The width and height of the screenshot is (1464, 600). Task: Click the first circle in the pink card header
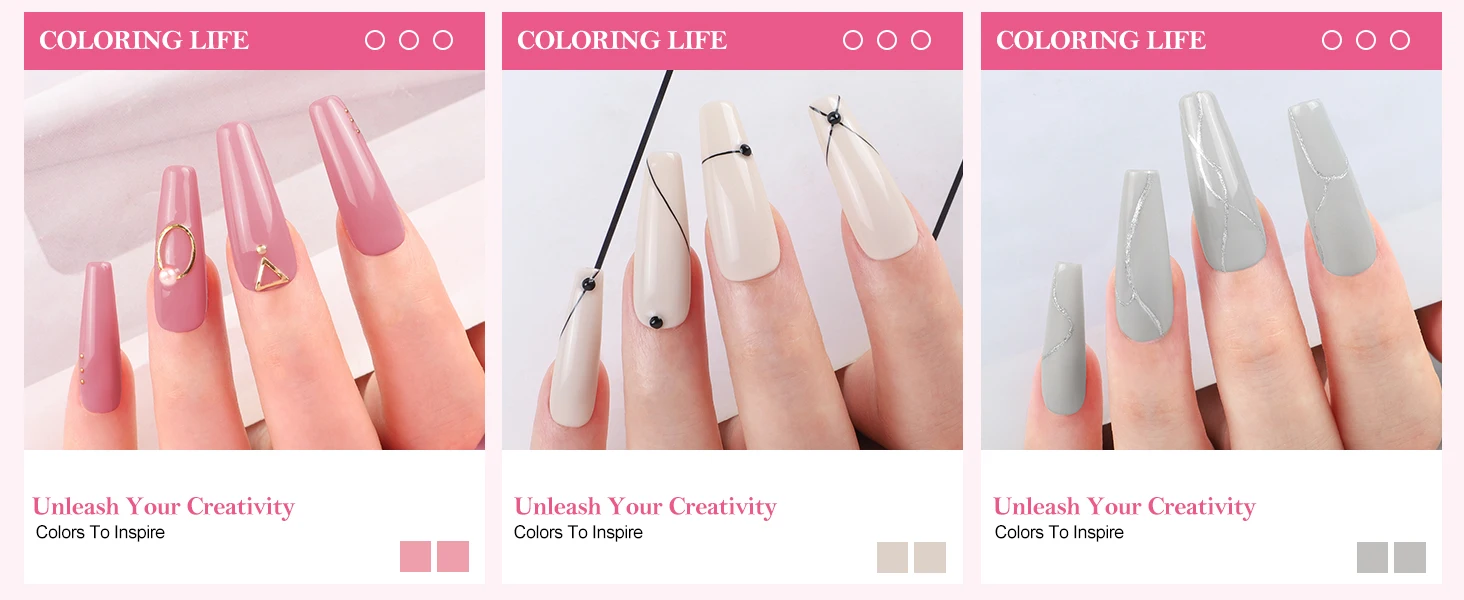(375, 40)
